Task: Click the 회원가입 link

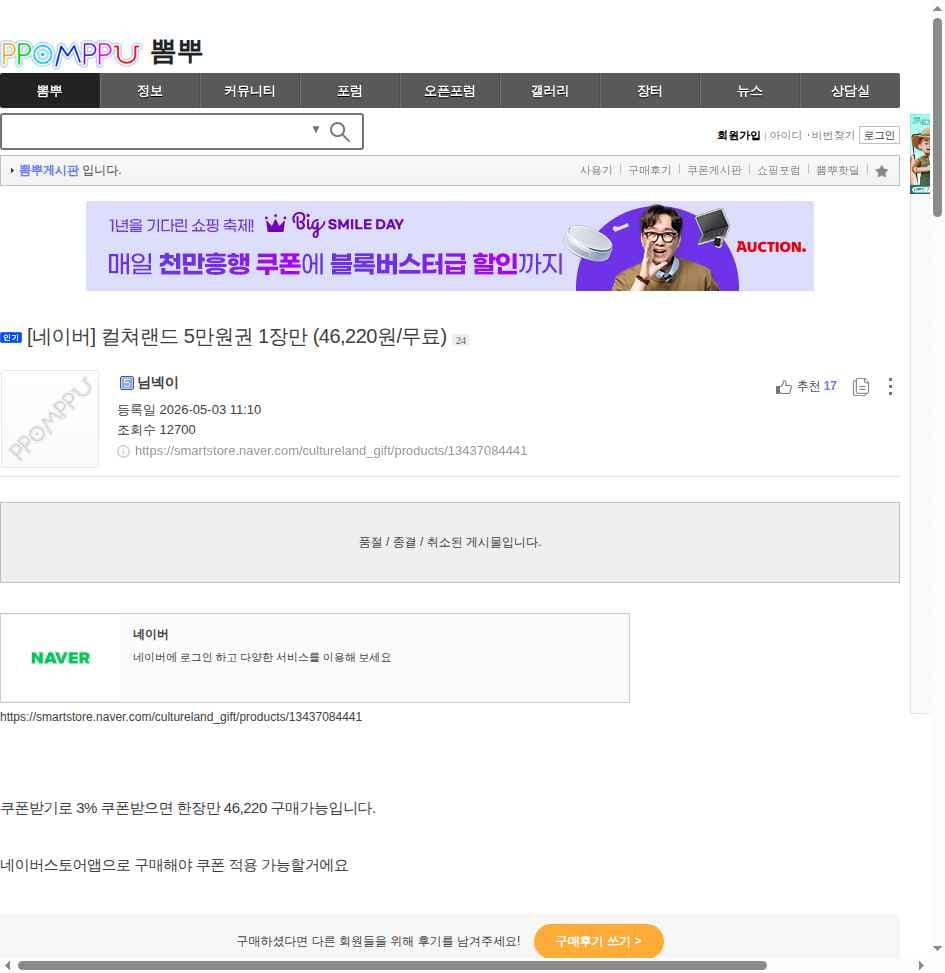Action: 738,135
